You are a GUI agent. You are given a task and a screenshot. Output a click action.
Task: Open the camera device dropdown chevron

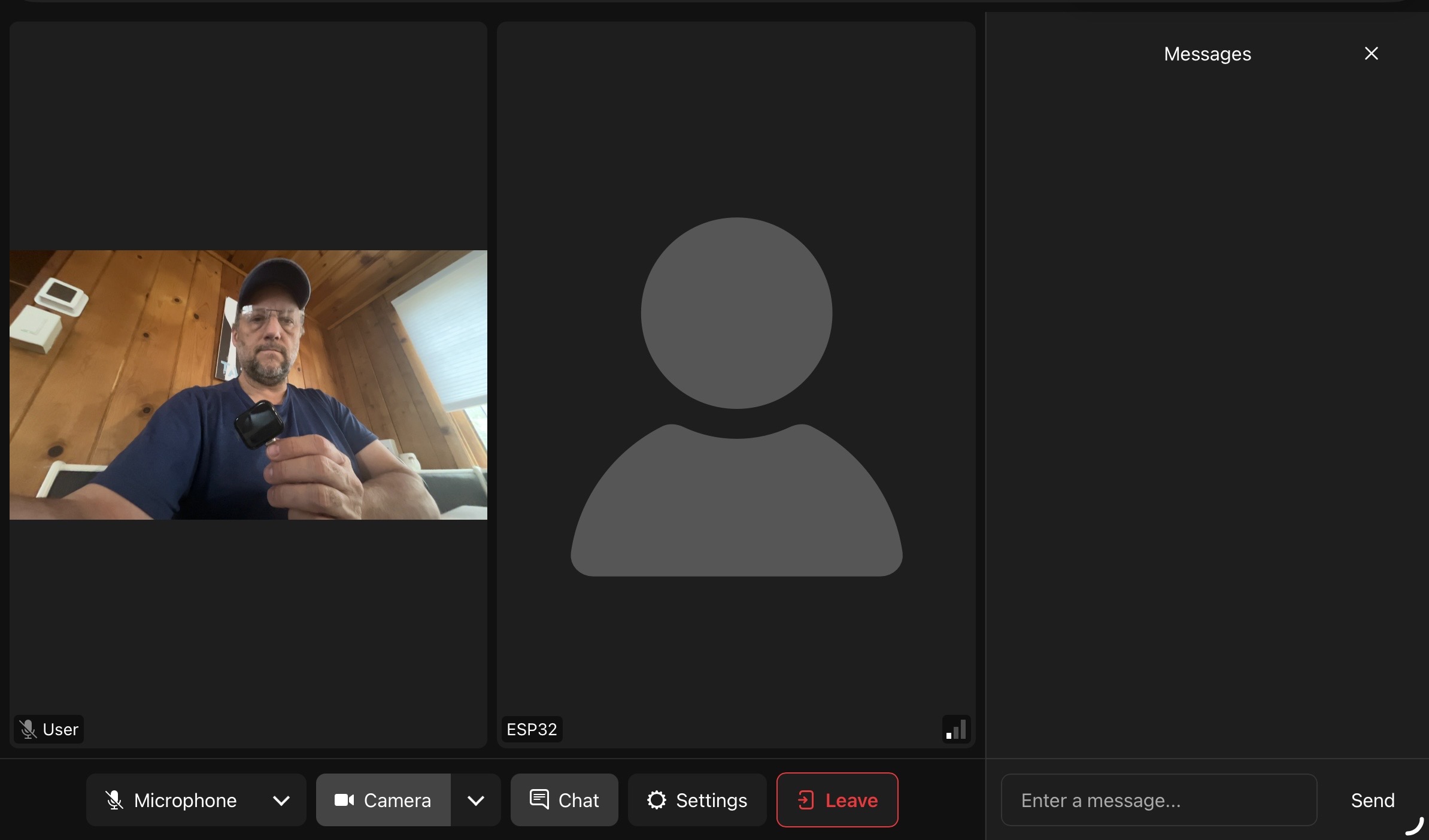pyautogui.click(x=476, y=800)
